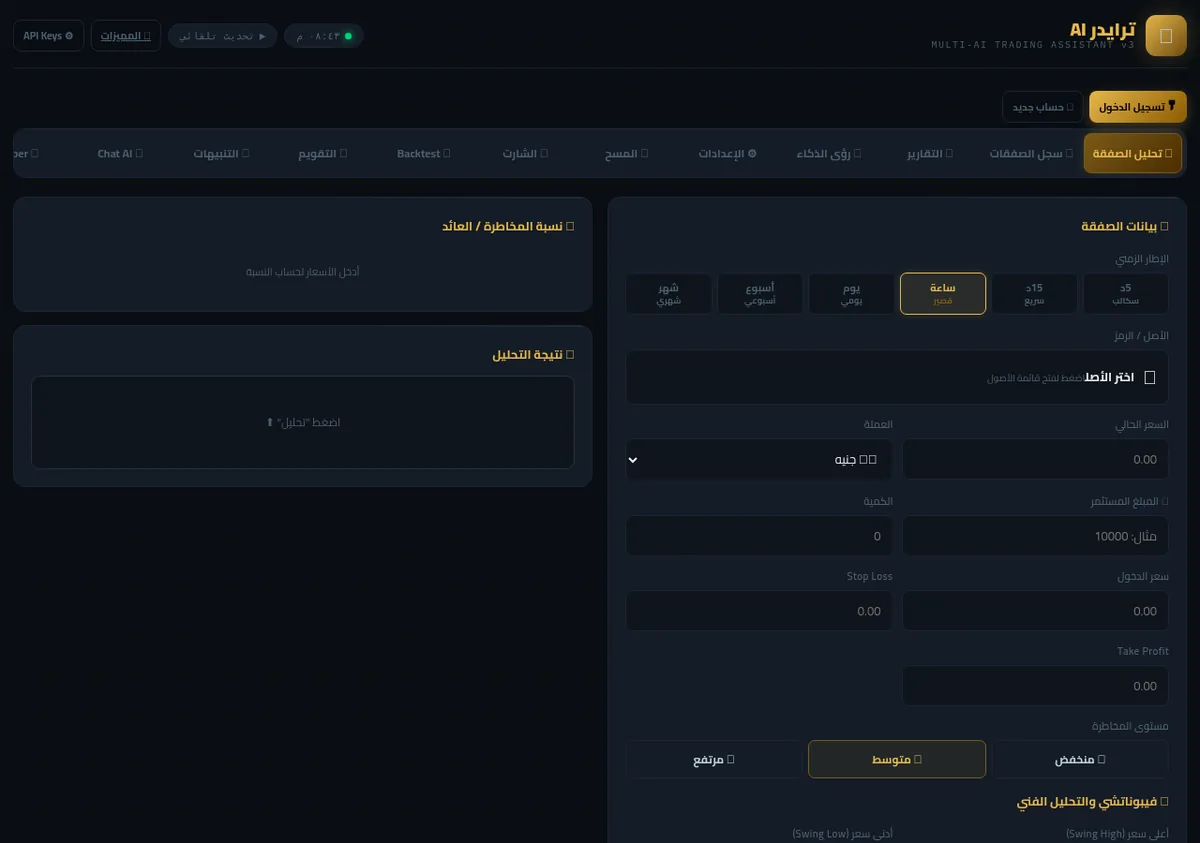1200x843 pixels.
Task: Click بيانات الصفقة section heading
Action: (1124, 227)
